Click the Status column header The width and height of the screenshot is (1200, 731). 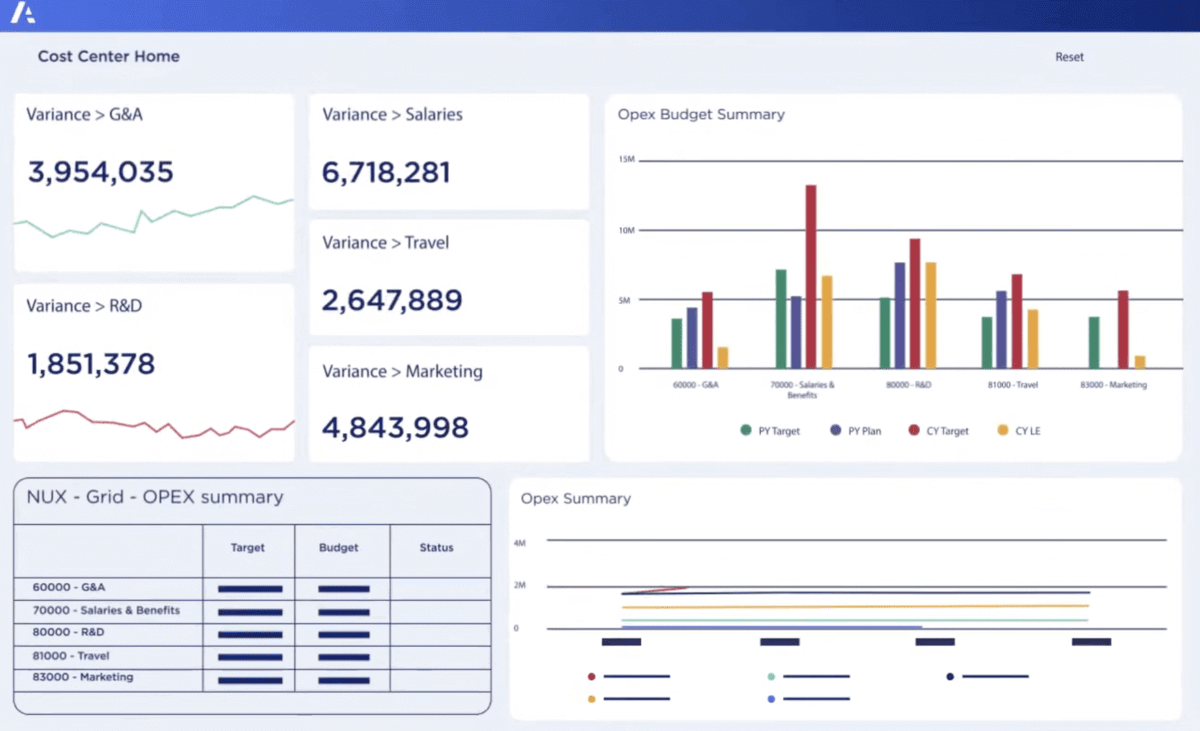tap(436, 547)
